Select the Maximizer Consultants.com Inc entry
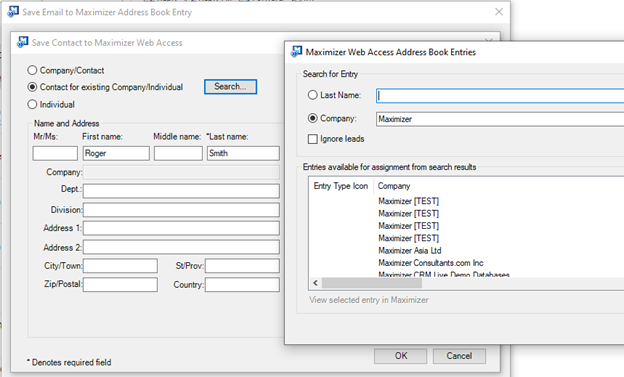 pos(431,263)
